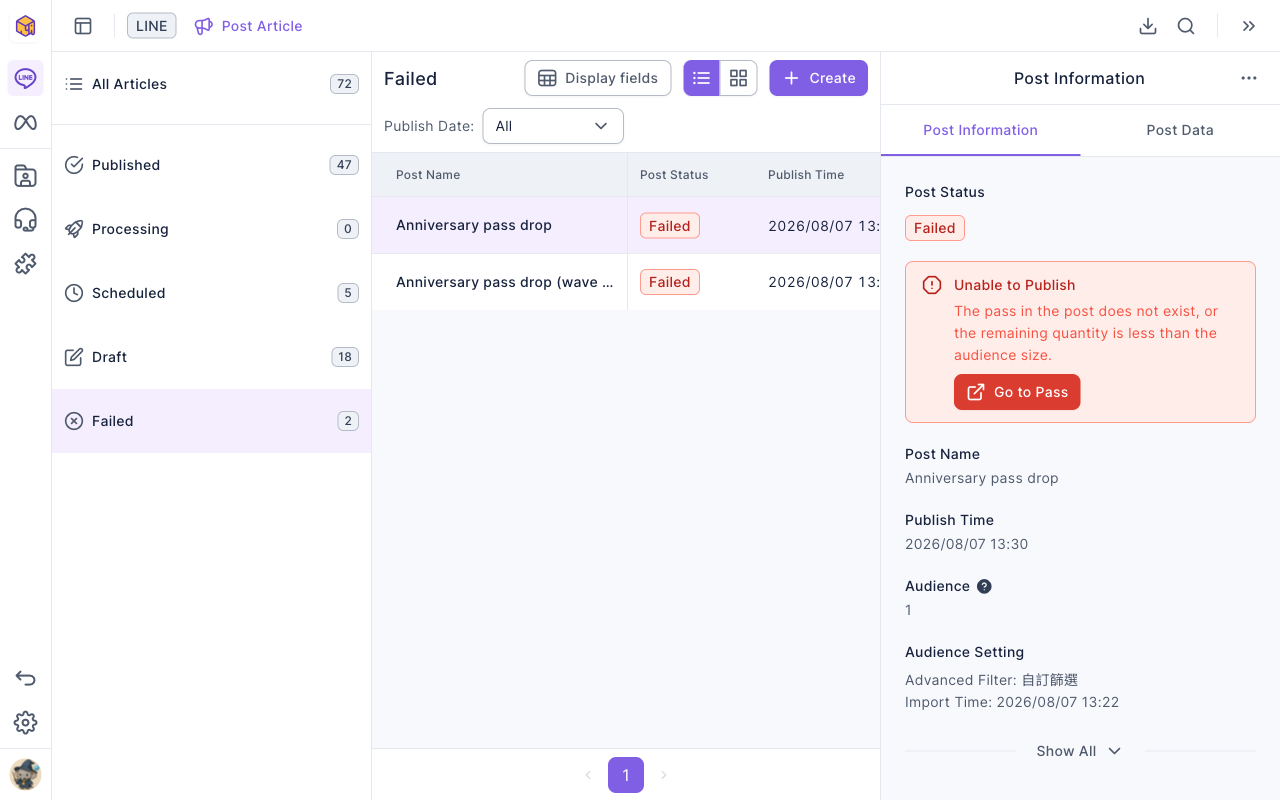
Task: Toggle the sidebar panel layout icon
Action: [83, 26]
